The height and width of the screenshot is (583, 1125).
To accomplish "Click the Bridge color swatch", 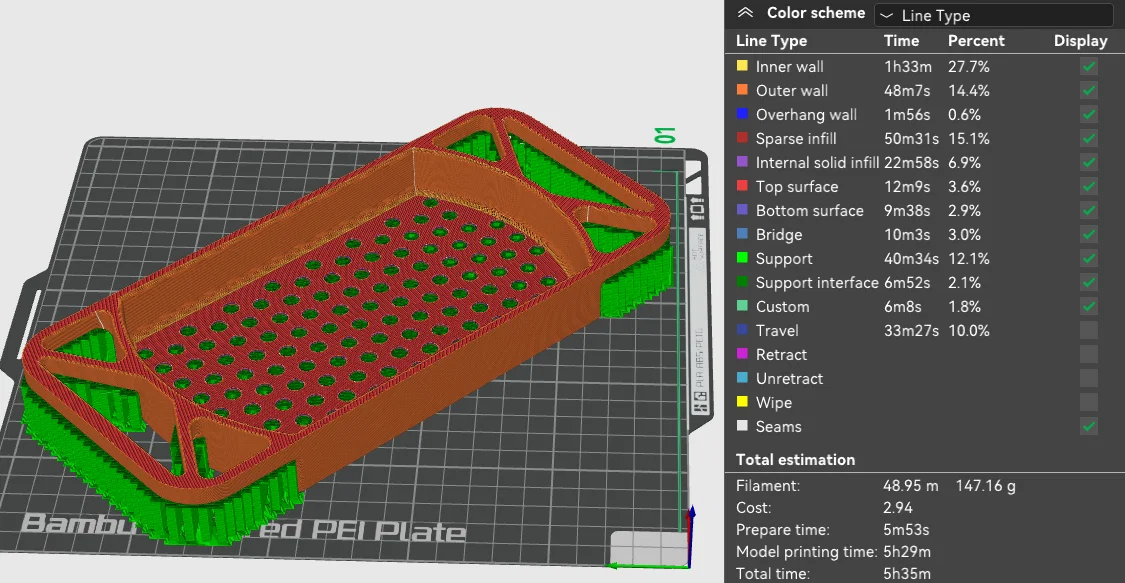I will 742,234.
